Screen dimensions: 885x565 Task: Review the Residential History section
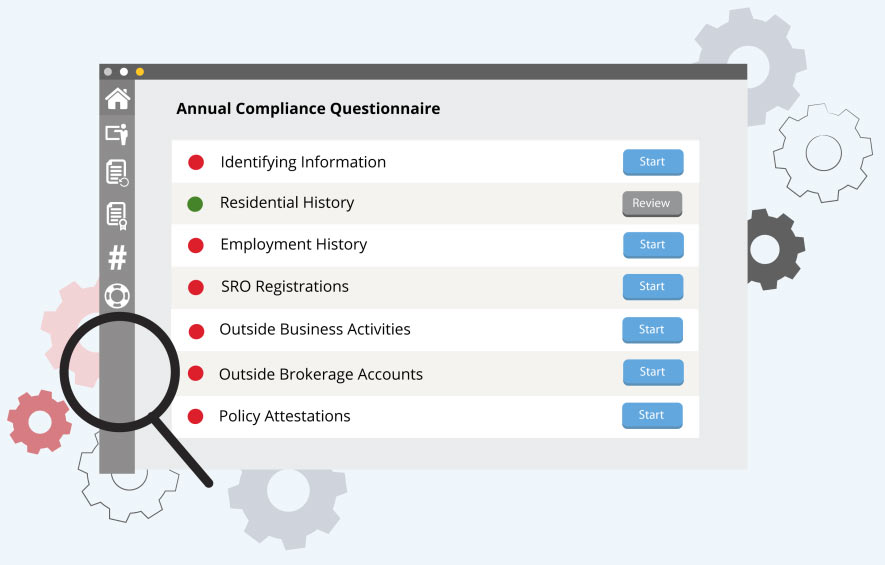click(652, 204)
